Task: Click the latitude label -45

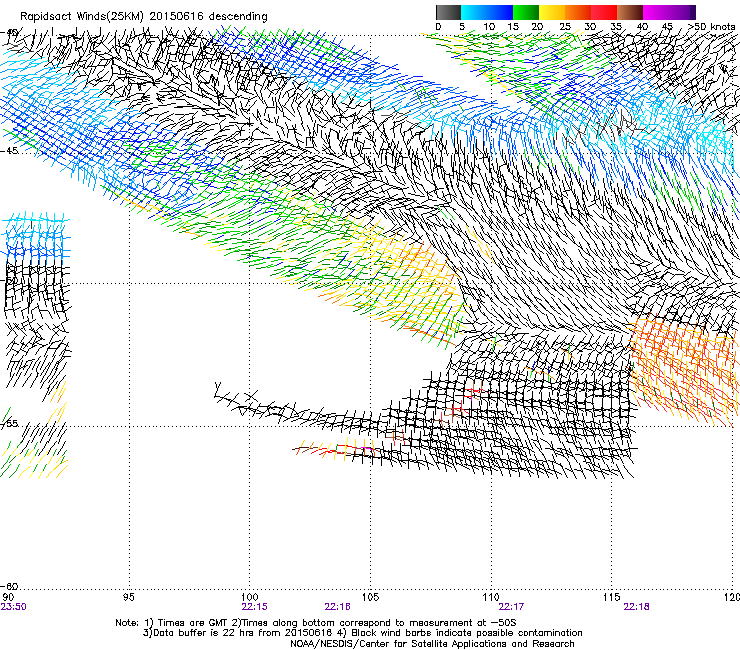Action: [x=11, y=151]
